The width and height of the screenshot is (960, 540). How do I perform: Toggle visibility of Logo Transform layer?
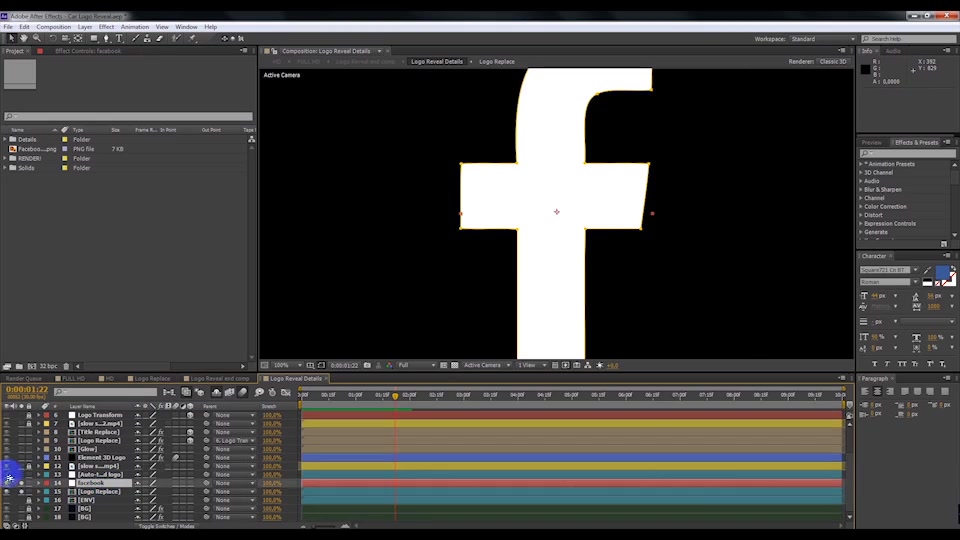[7, 415]
